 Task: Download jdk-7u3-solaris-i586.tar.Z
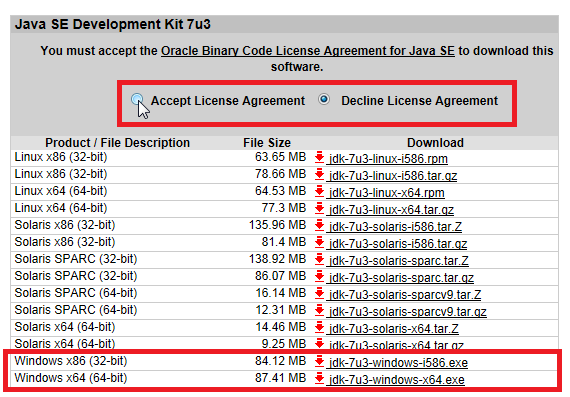[396, 227]
